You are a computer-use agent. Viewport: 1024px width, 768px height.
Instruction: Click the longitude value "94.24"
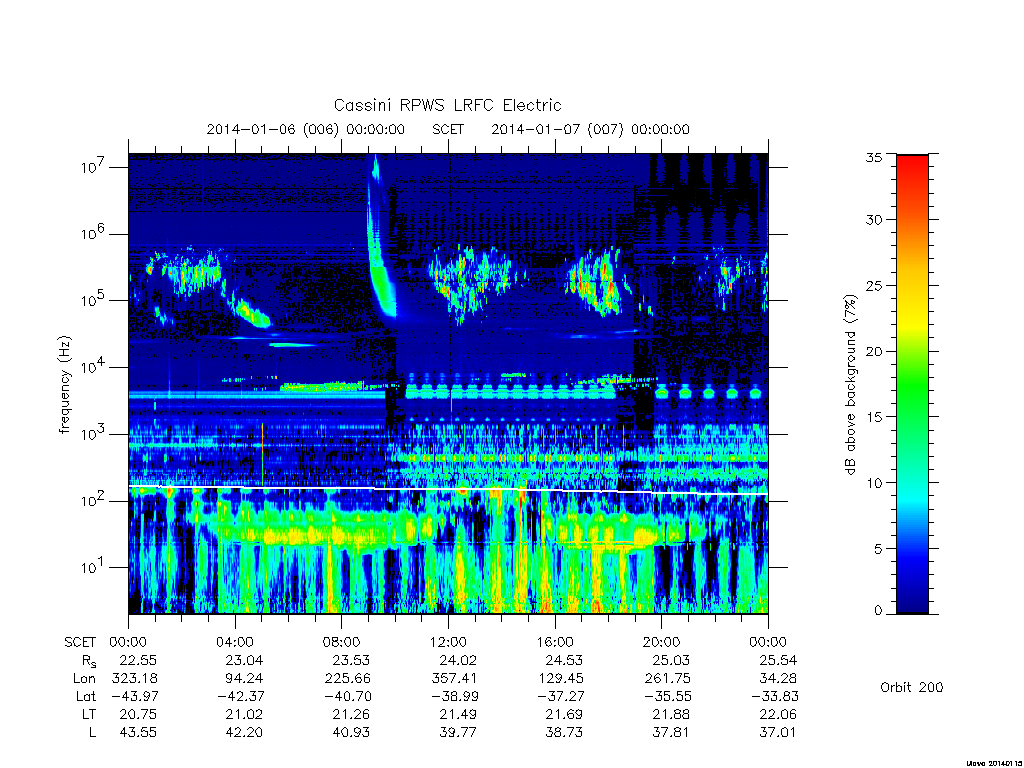(x=244, y=679)
